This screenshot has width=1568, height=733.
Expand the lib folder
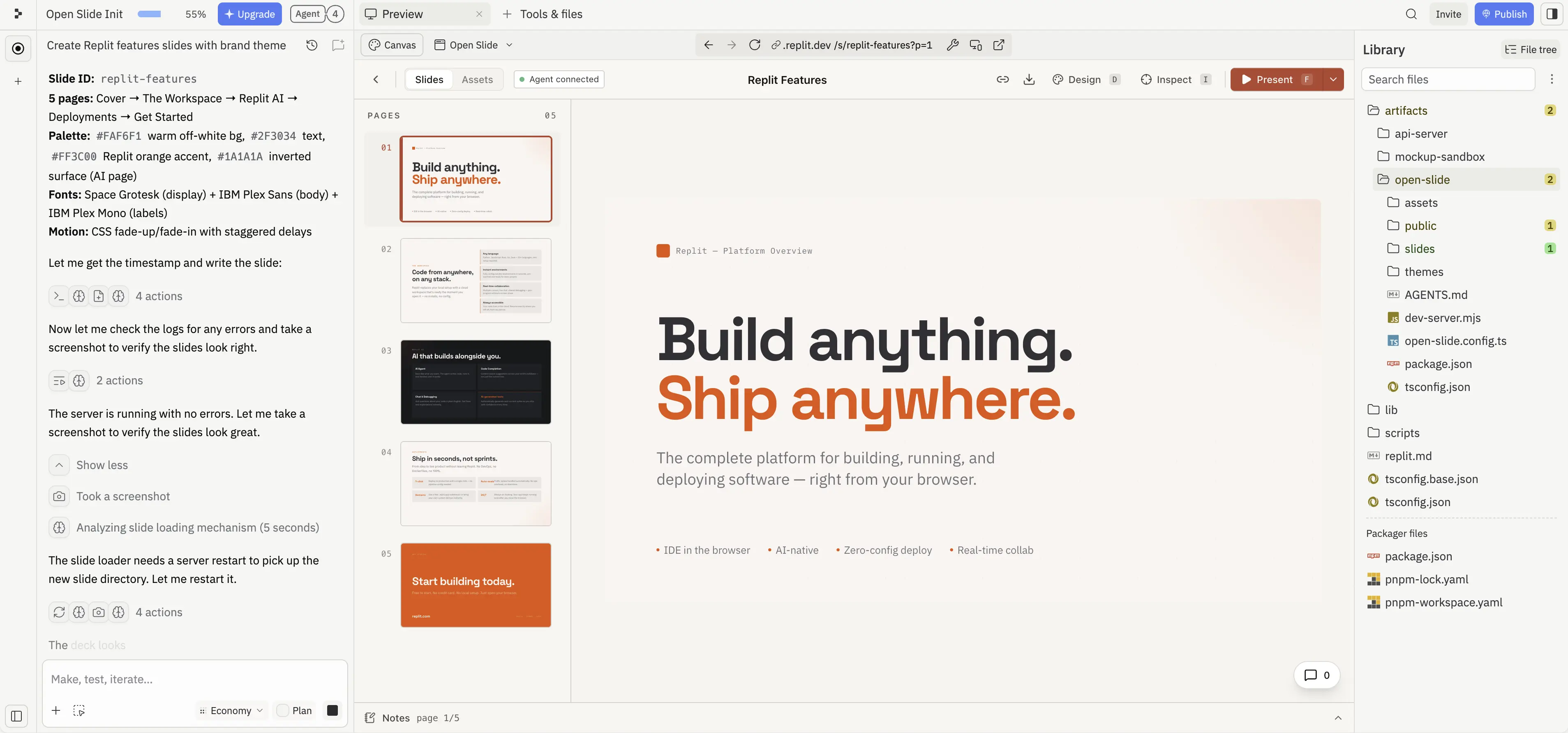(1382, 410)
